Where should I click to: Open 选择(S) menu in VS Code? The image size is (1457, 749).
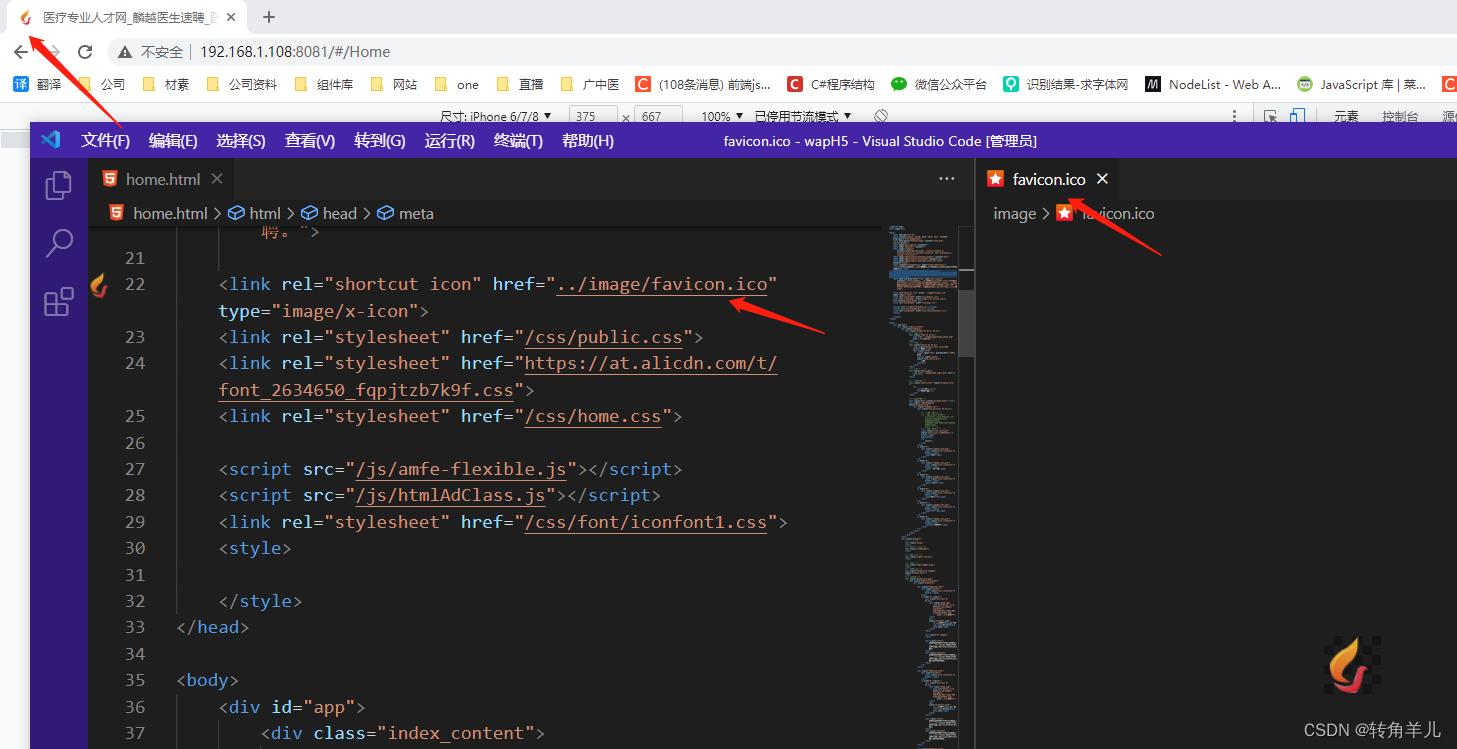pos(241,141)
